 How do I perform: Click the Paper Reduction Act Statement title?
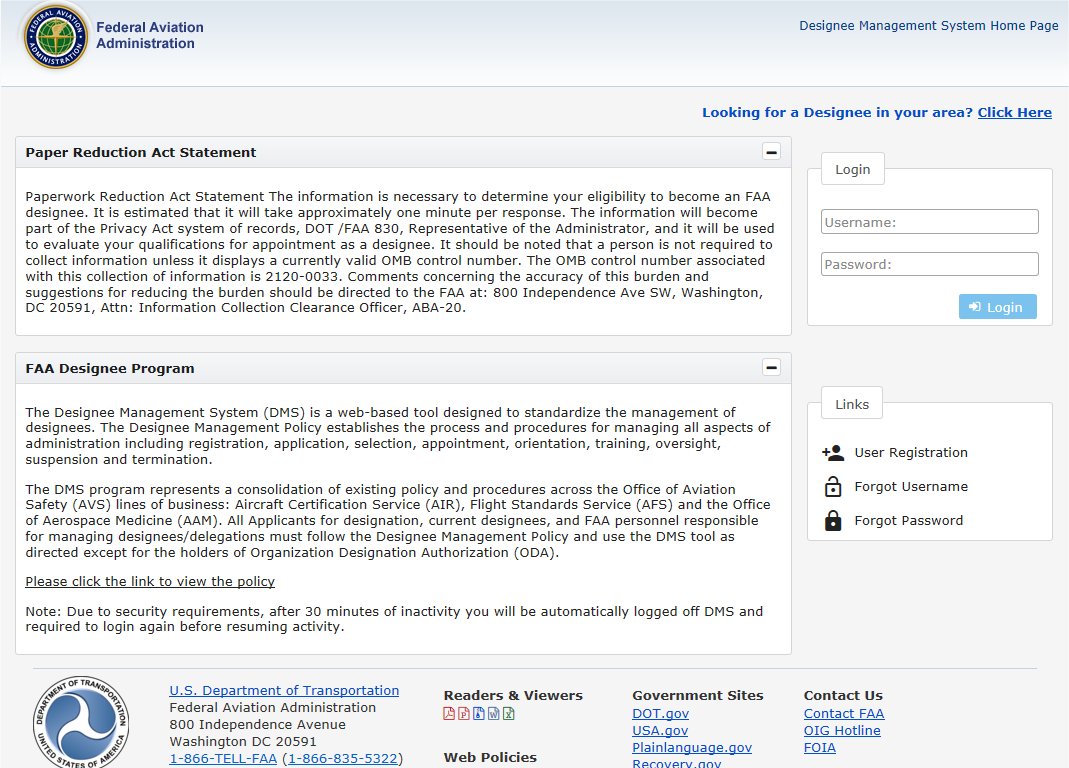[140, 152]
